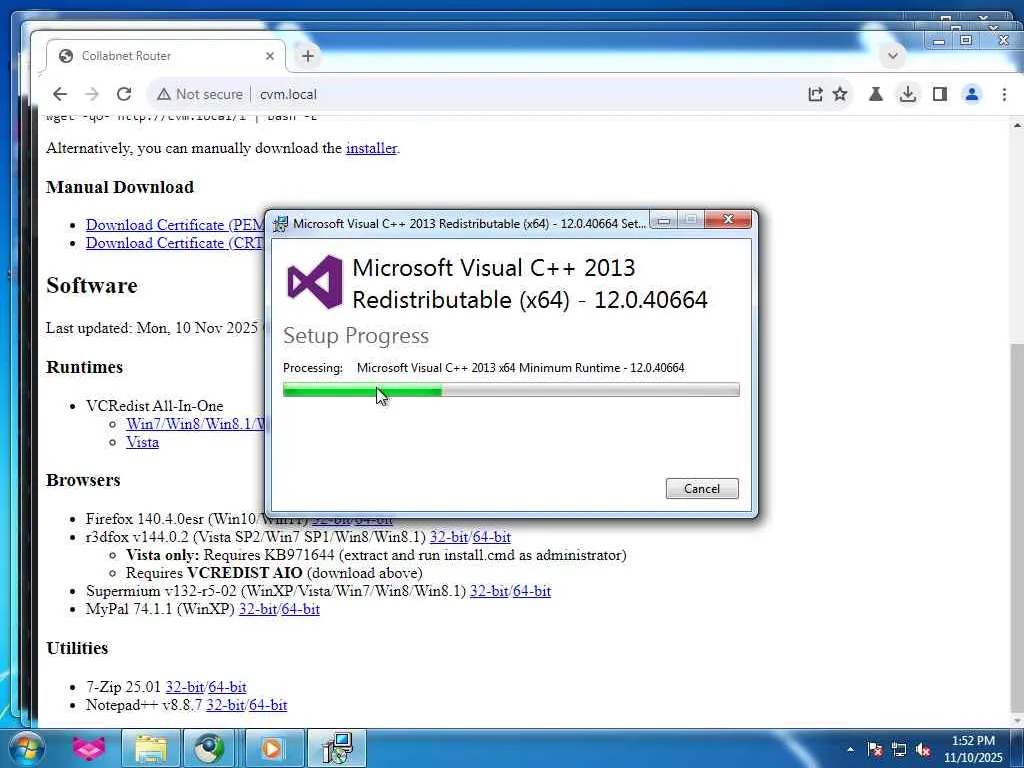The height and width of the screenshot is (768, 1024).
Task: Open the Chrome labs flask icon
Action: point(876,94)
